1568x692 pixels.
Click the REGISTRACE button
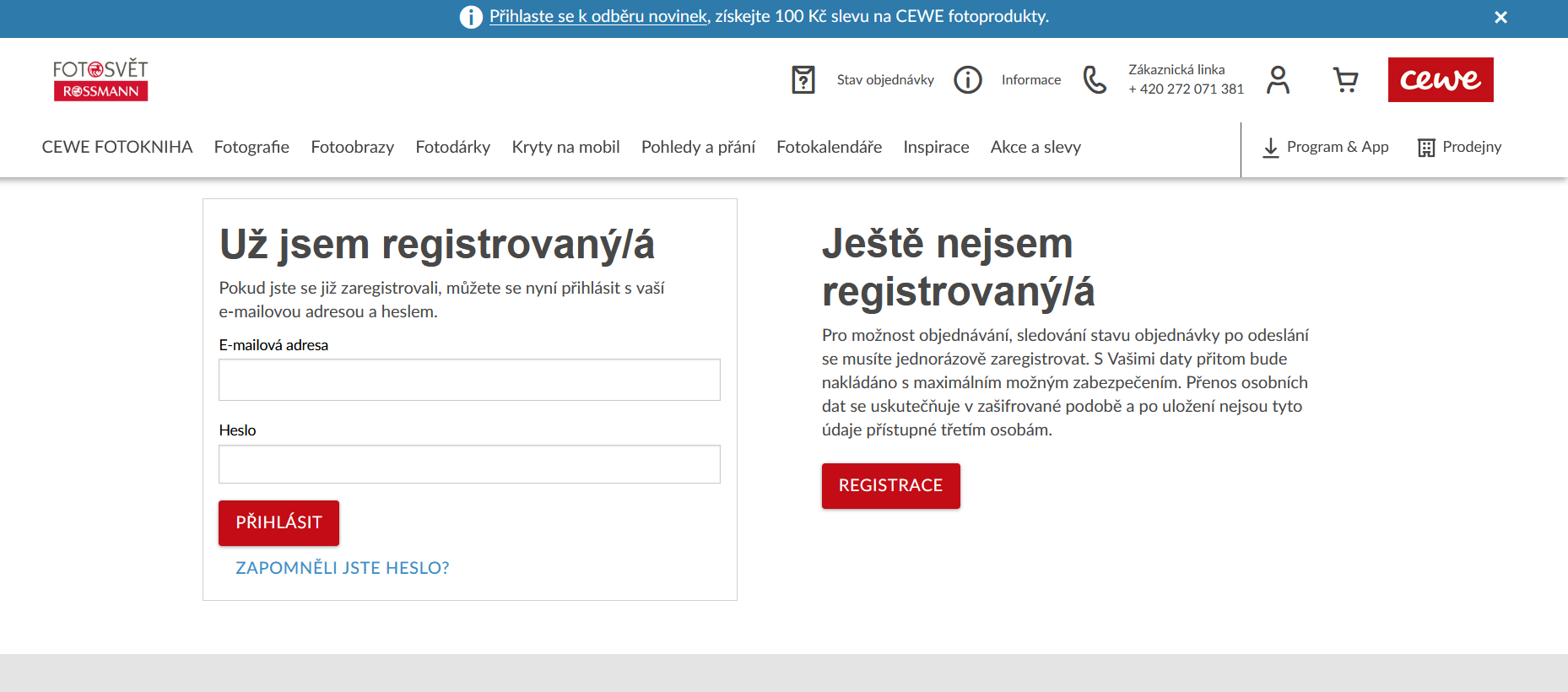pos(890,486)
